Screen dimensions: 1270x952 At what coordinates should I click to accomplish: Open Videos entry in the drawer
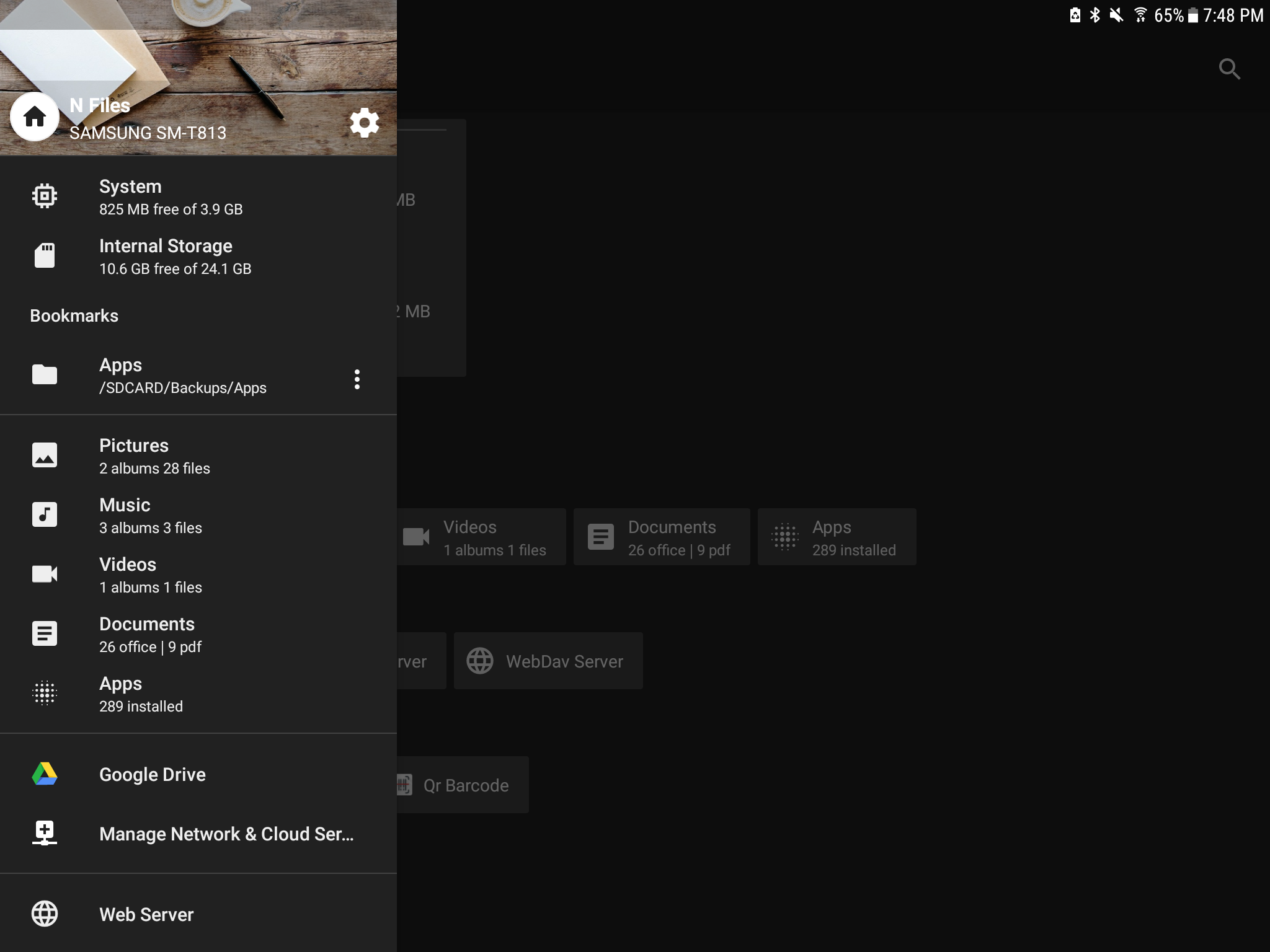[x=198, y=575]
